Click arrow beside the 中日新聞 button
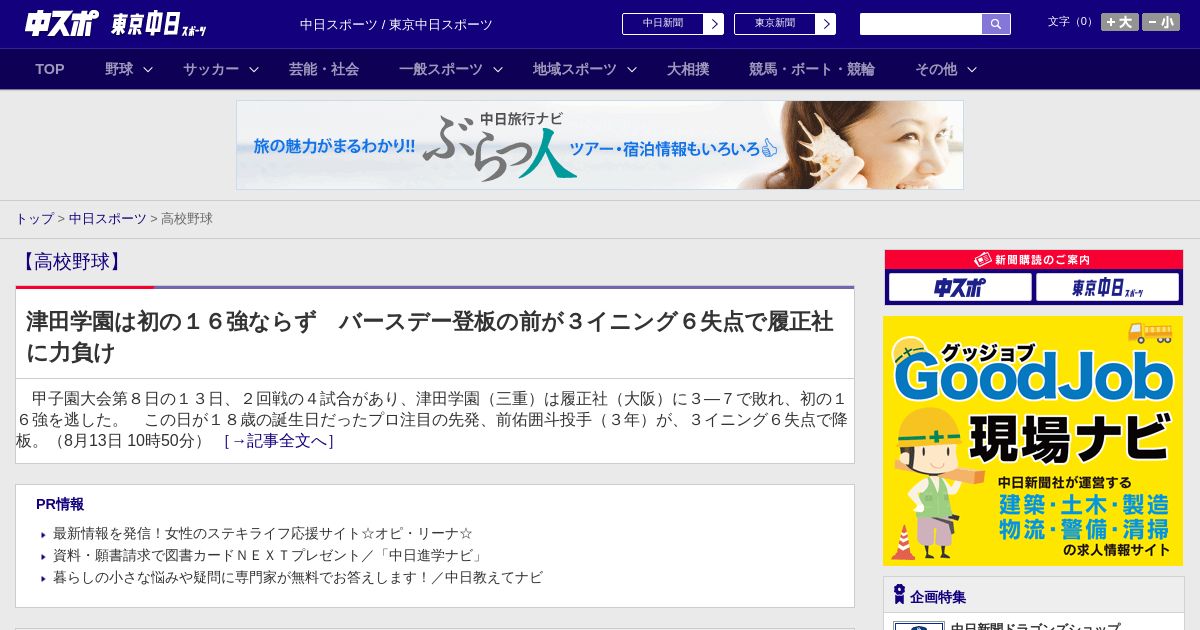The image size is (1200, 630). click(714, 24)
